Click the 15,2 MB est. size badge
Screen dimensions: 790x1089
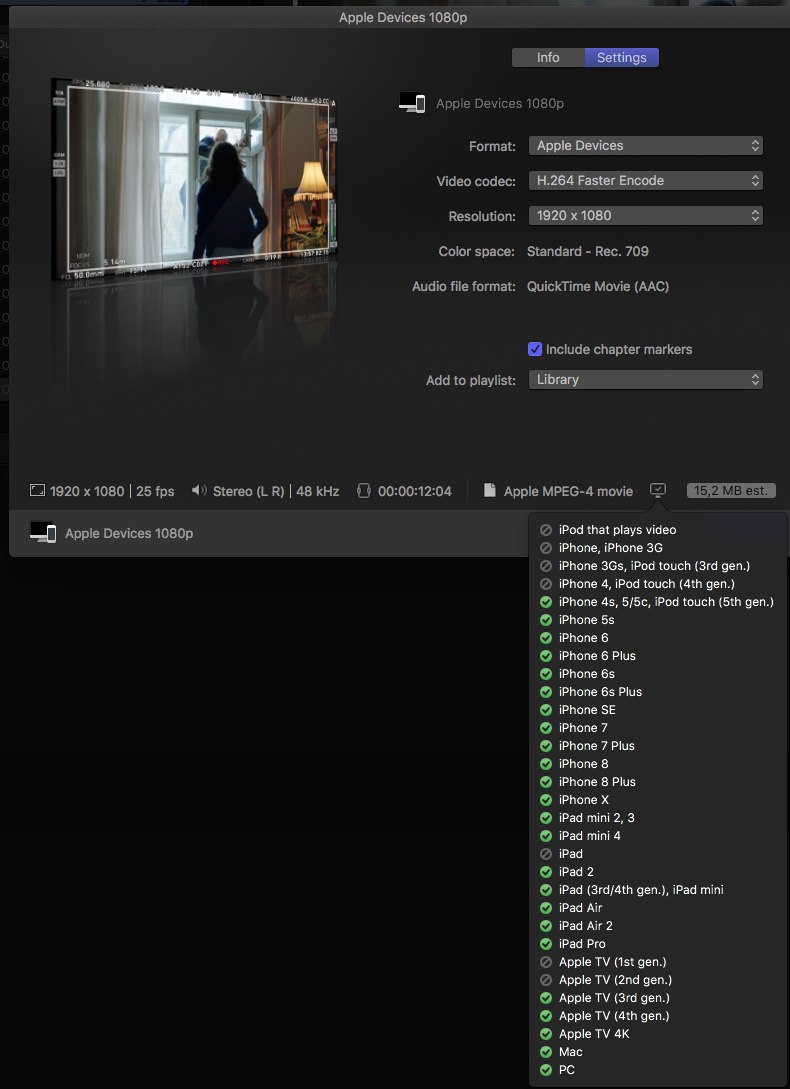point(731,490)
